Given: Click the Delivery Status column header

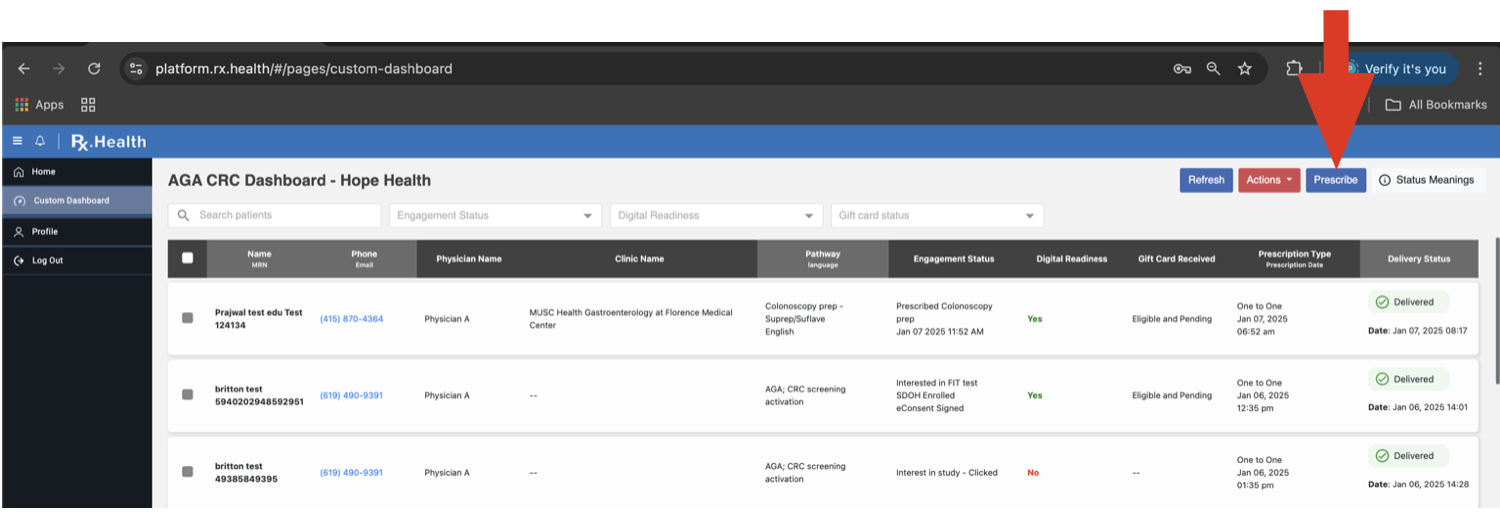Looking at the screenshot, I should (x=1419, y=259).
